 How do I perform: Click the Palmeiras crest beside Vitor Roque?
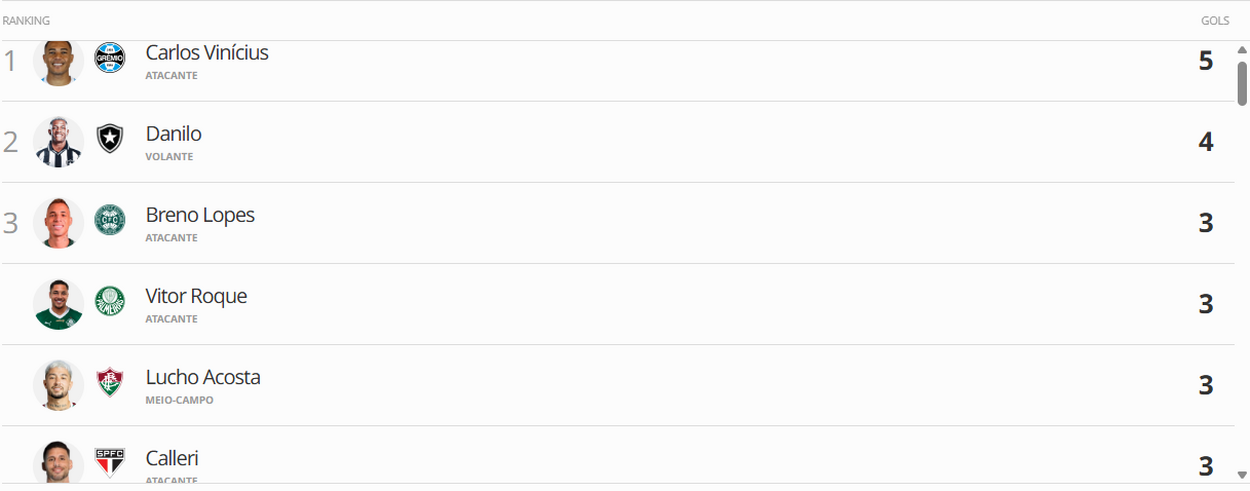pyautogui.click(x=109, y=301)
